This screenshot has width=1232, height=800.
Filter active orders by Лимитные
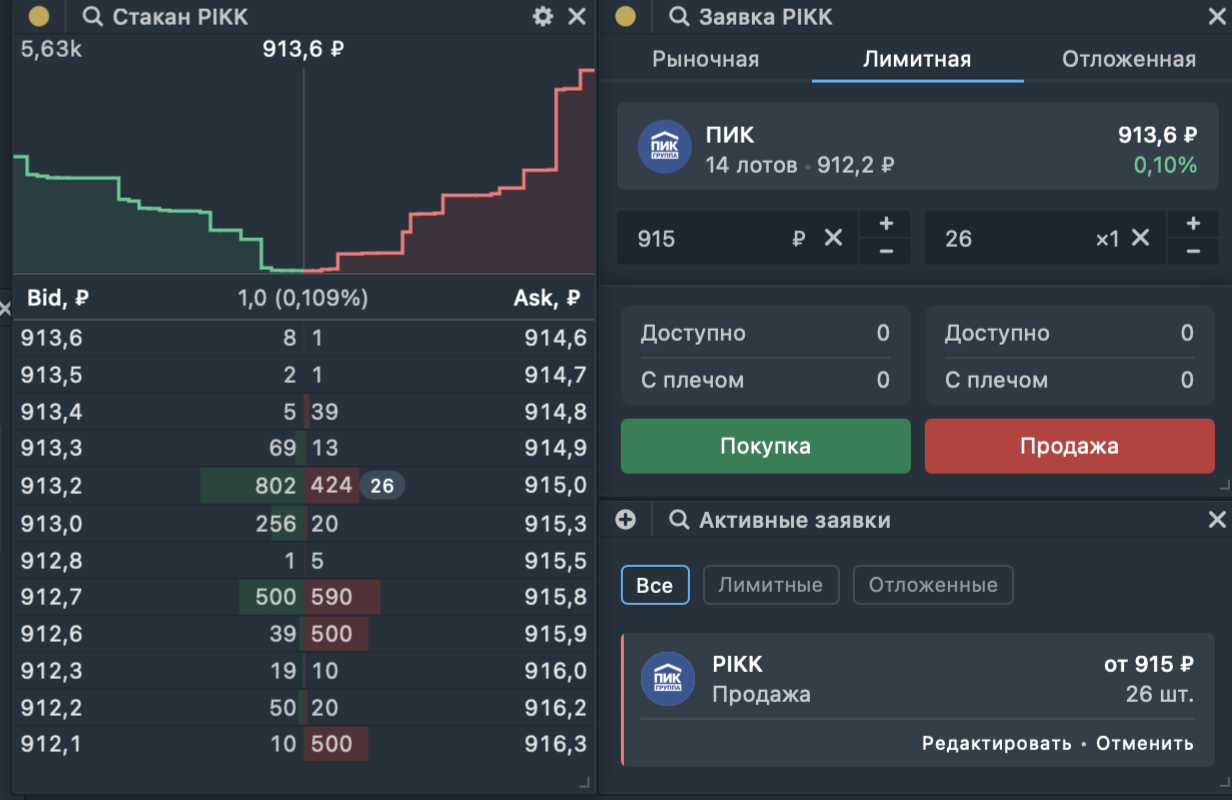point(771,585)
